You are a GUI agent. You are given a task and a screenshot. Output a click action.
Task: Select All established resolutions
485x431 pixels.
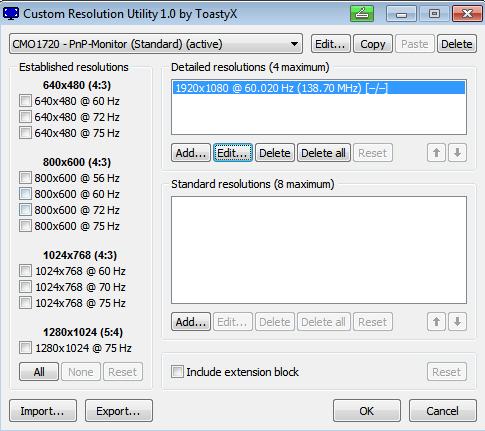39,372
